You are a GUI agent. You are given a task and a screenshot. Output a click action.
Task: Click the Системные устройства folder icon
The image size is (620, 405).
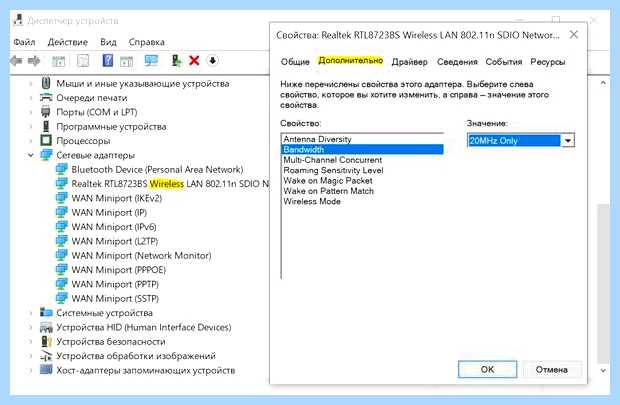coord(46,312)
